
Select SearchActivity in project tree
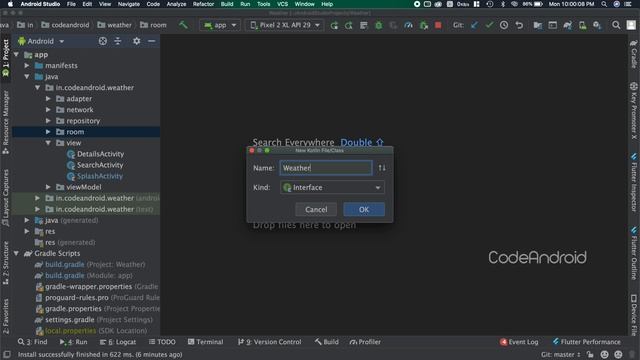[x=100, y=165]
